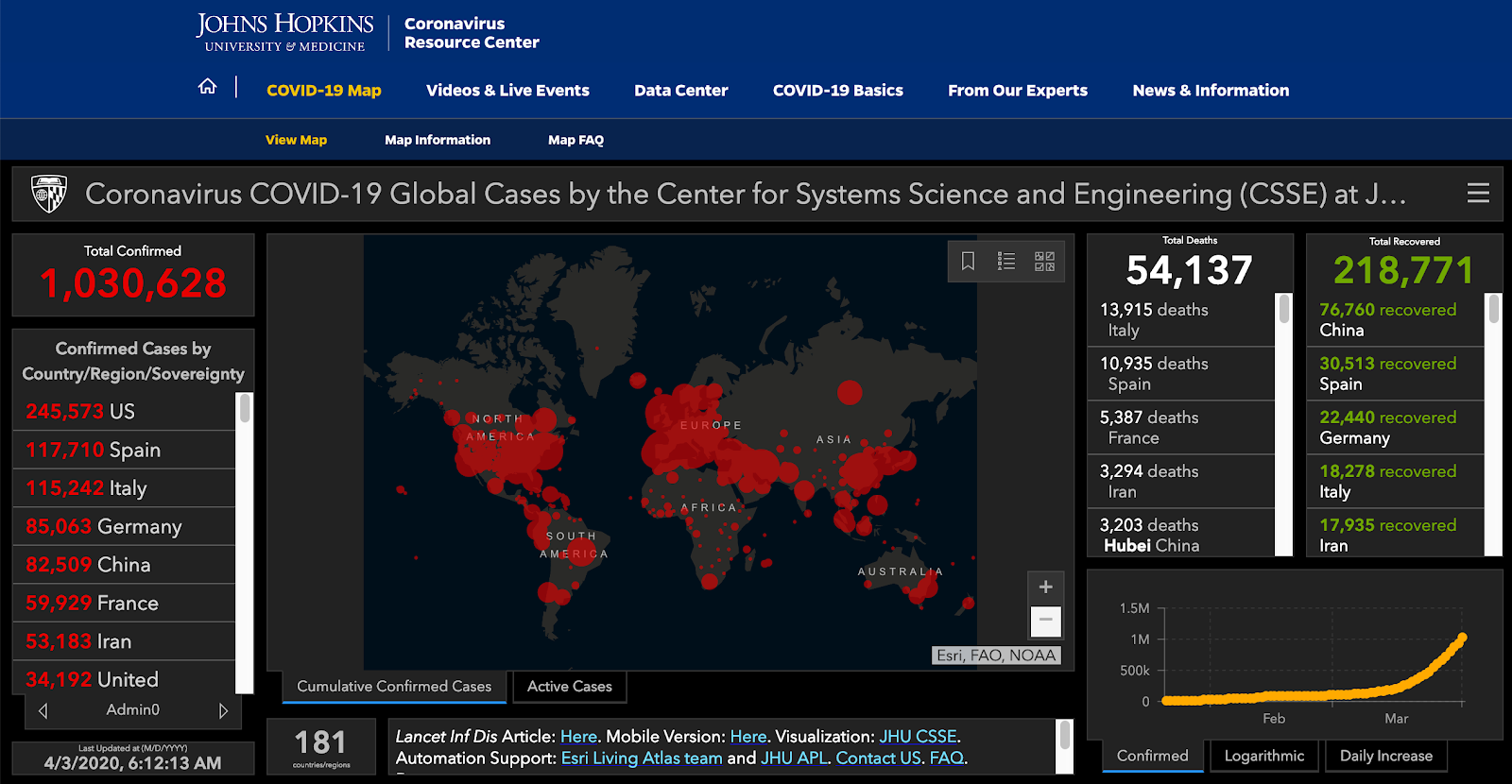Image resolution: width=1512 pixels, height=784 pixels.
Task: Open Esri Living Atlas team link
Action: click(642, 758)
